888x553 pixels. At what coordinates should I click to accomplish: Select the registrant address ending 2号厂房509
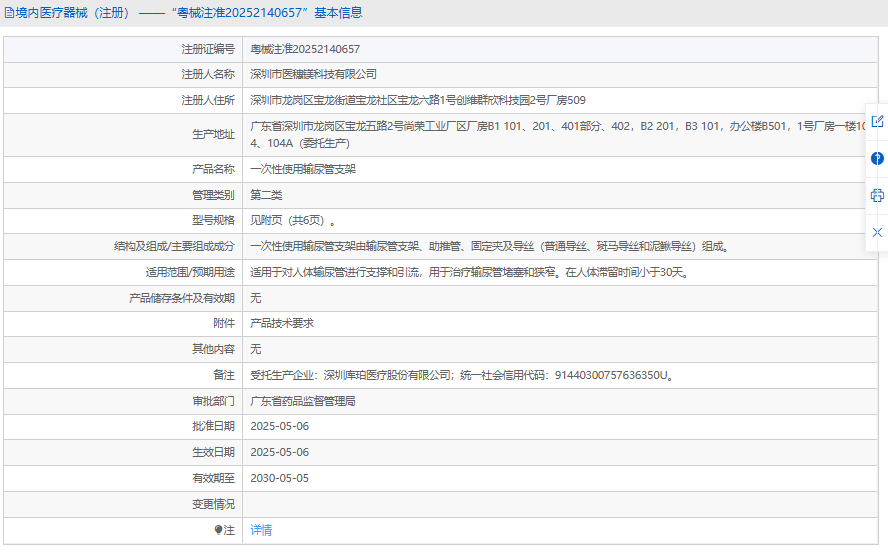pyautogui.click(x=418, y=100)
